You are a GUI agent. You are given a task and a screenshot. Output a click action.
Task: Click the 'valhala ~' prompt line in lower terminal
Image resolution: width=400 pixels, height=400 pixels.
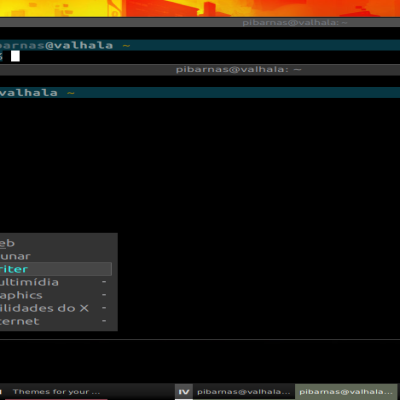(x=37, y=93)
